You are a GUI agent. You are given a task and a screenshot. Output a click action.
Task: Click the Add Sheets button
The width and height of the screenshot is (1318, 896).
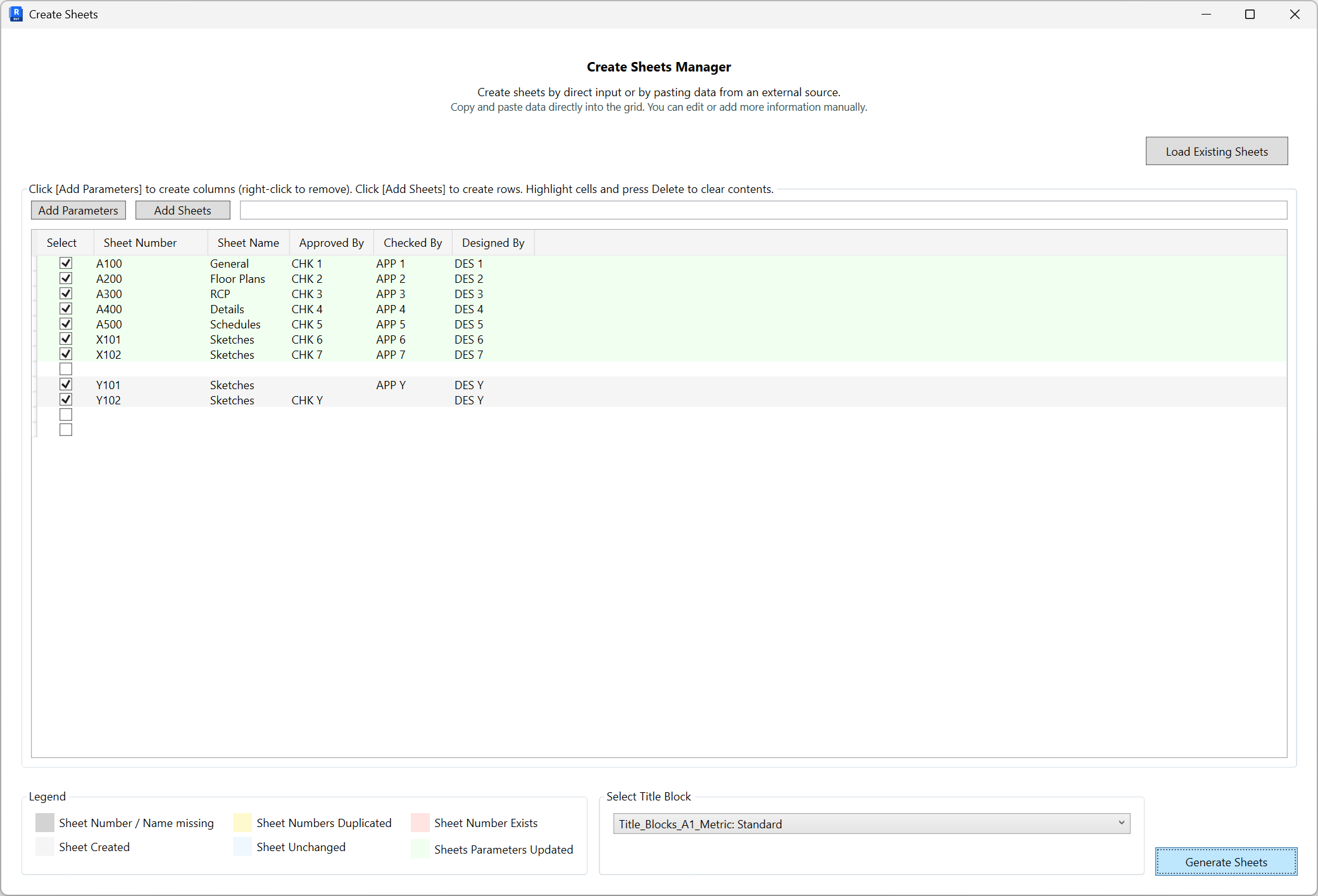182,209
